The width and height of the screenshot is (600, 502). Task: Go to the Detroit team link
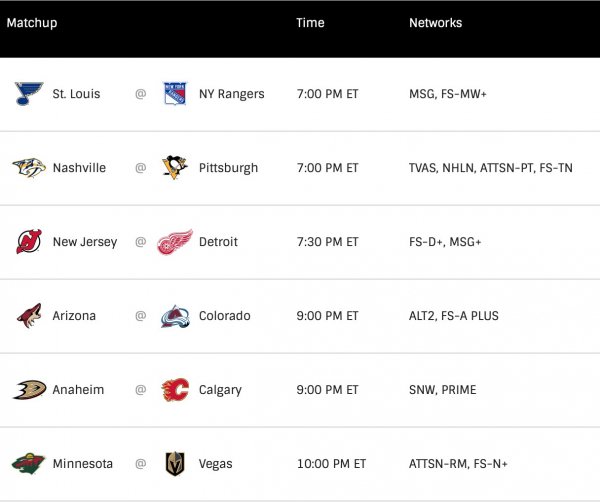(218, 242)
